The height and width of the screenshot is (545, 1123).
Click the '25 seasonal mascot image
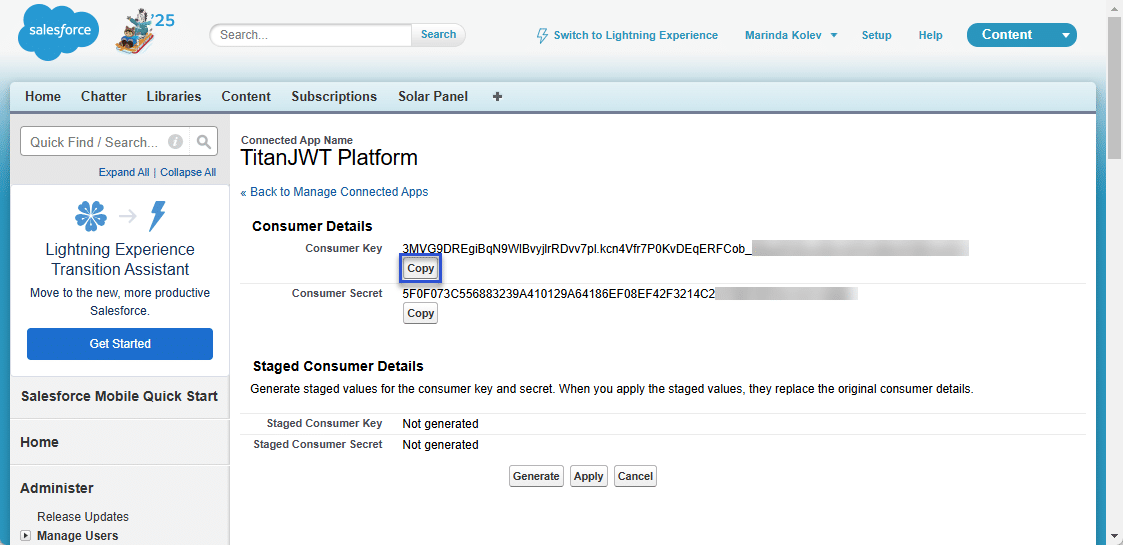tap(143, 32)
